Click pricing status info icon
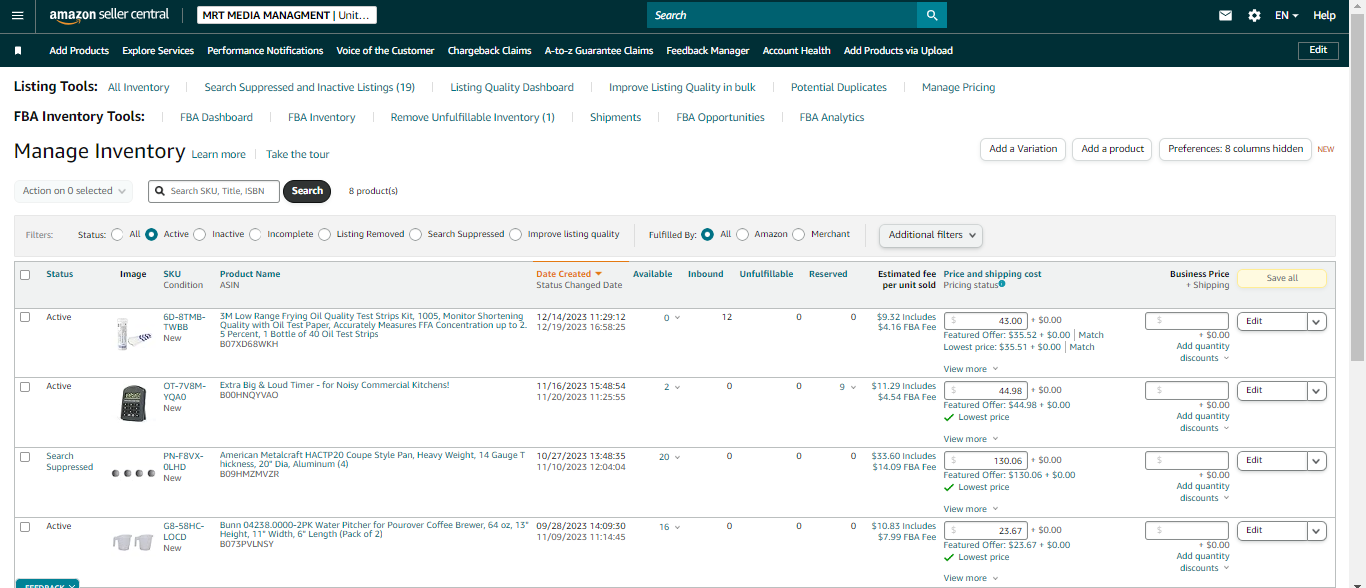The height and width of the screenshot is (588, 1366). 1002,285
